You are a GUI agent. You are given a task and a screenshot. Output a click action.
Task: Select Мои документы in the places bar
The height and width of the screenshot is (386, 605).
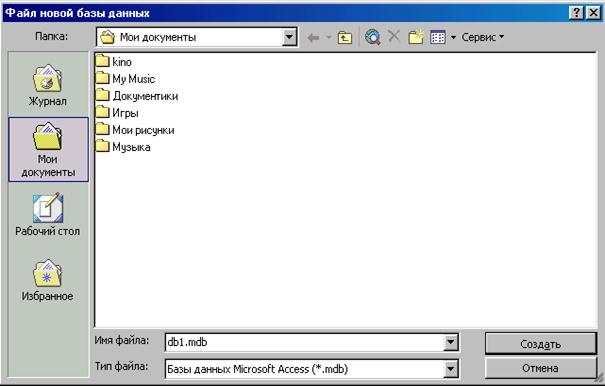(48, 149)
